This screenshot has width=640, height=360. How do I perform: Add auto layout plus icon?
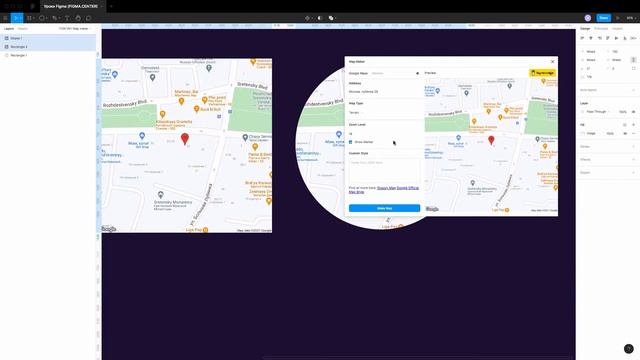[x=633, y=90]
